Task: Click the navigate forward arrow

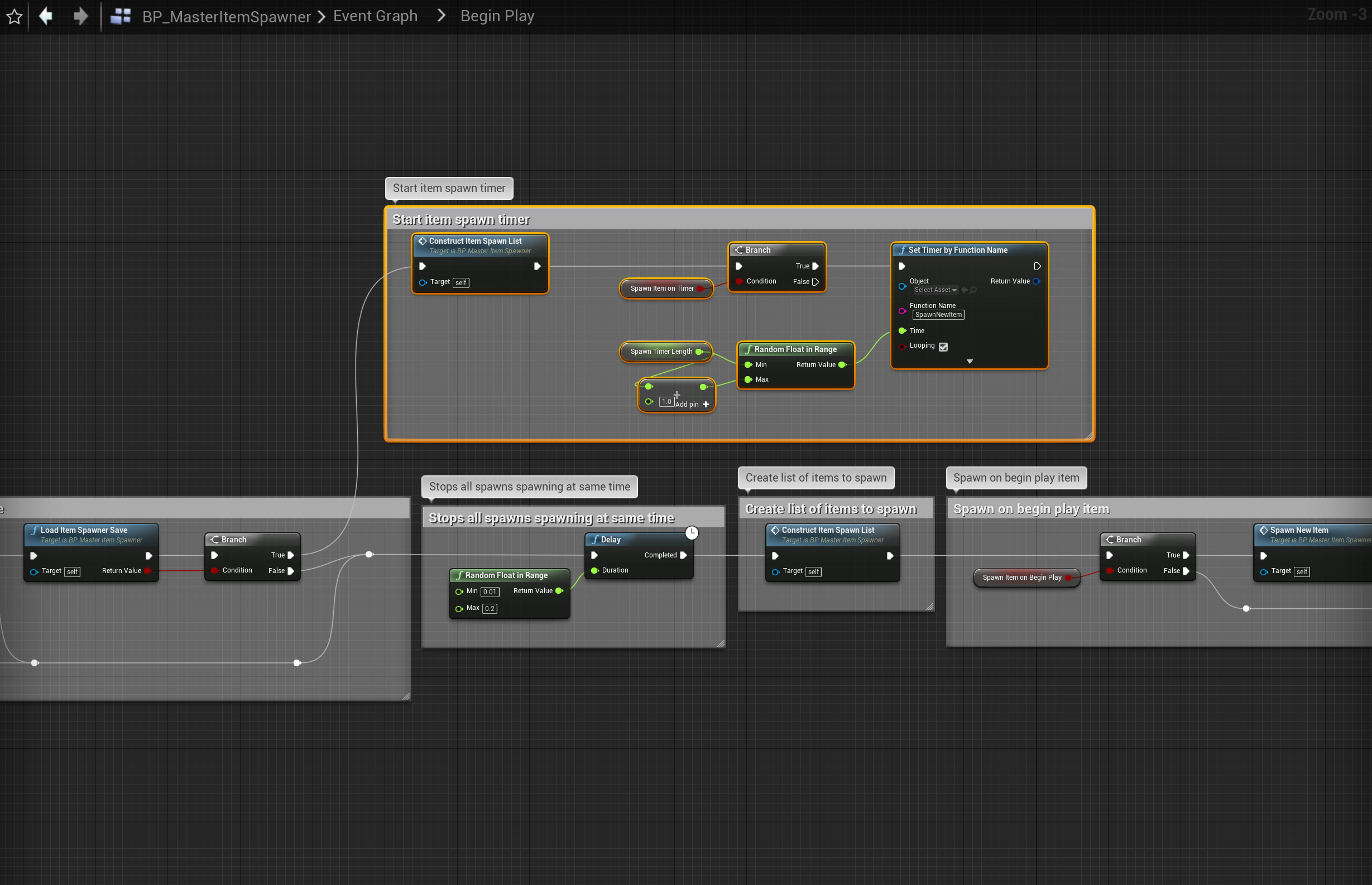Action: tap(80, 16)
